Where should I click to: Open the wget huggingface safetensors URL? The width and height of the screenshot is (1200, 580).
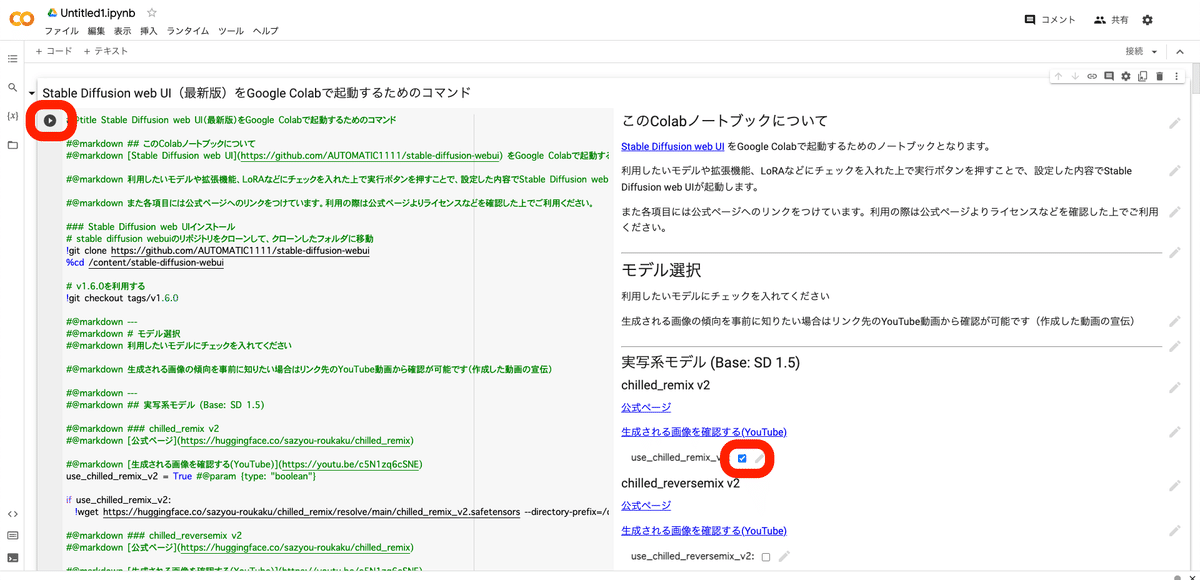click(x=311, y=511)
